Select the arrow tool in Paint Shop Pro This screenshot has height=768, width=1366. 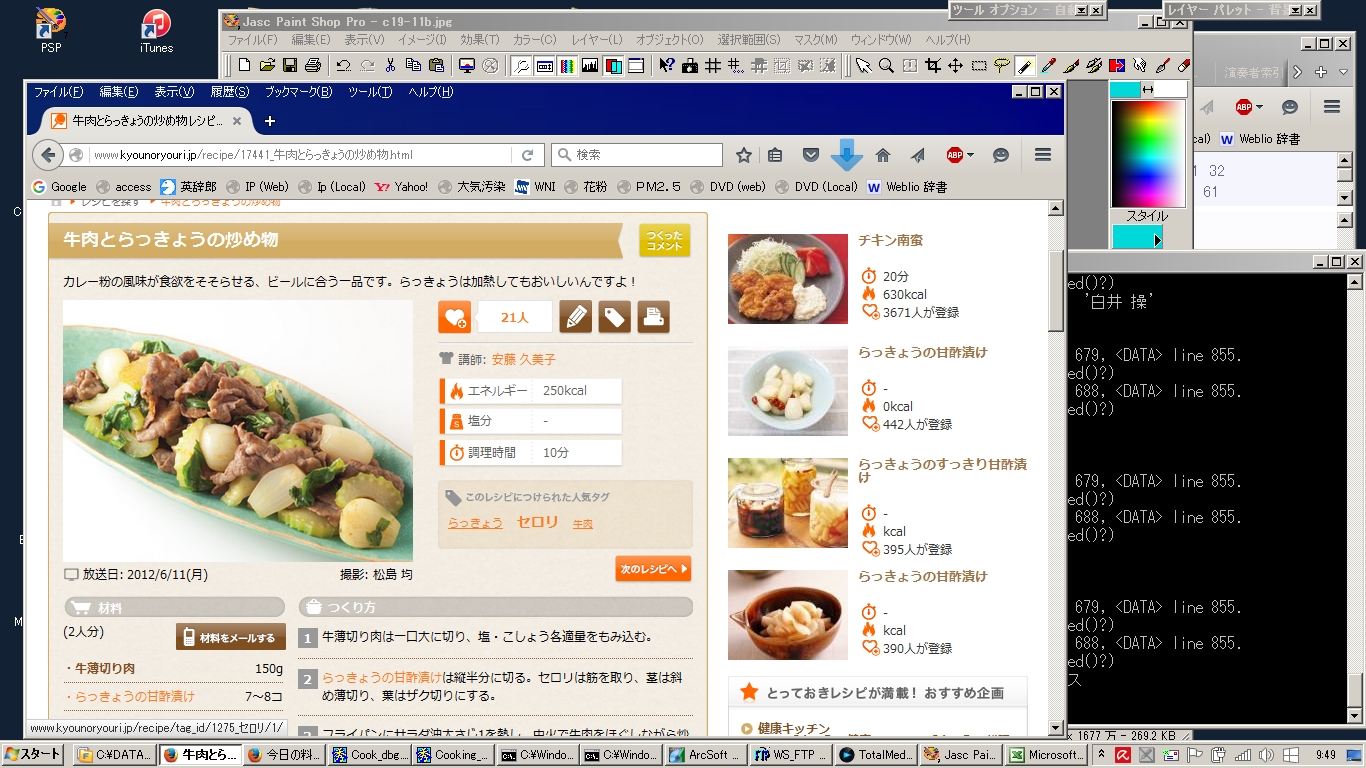(864, 66)
